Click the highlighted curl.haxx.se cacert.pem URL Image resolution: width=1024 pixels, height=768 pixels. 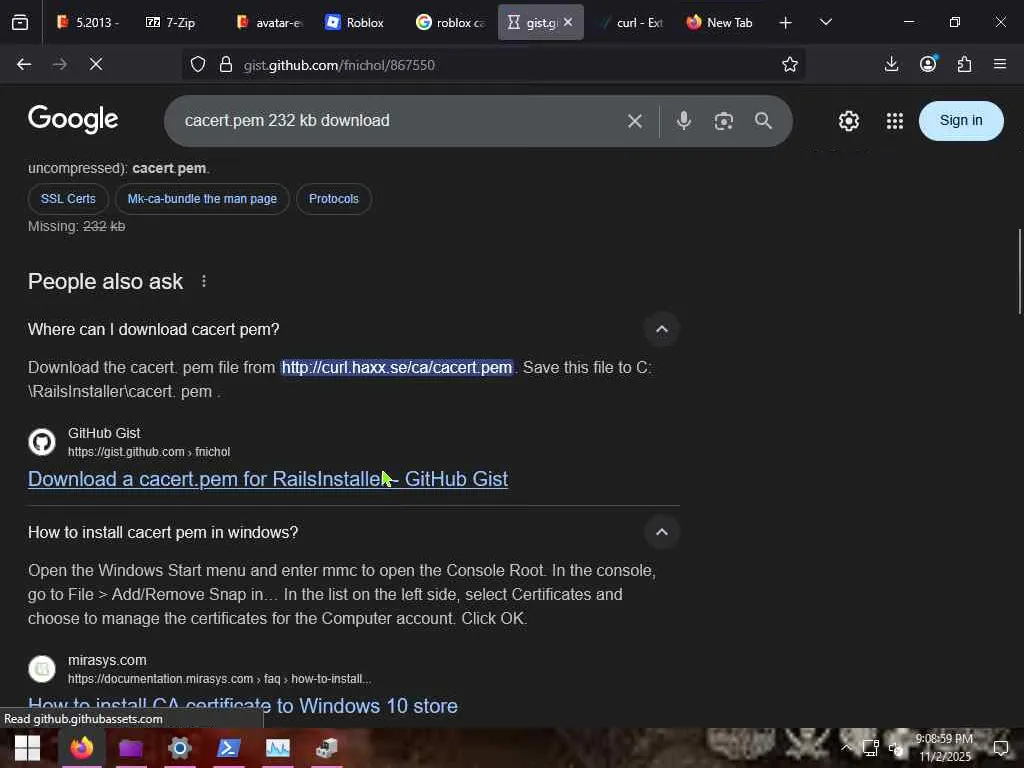(397, 368)
